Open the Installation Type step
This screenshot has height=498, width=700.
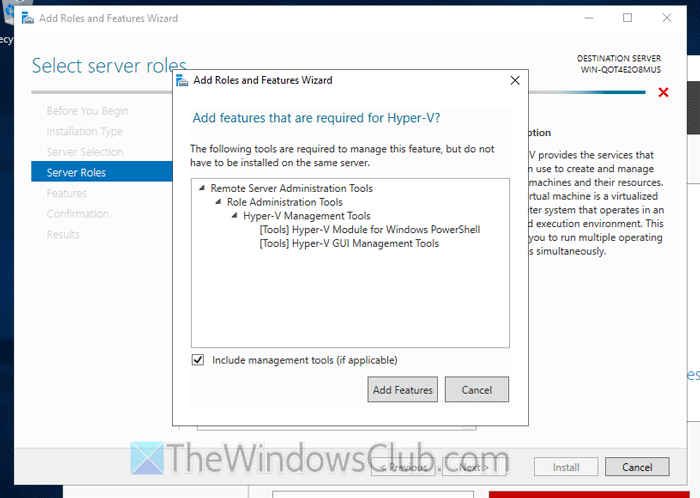pyautogui.click(x=84, y=131)
